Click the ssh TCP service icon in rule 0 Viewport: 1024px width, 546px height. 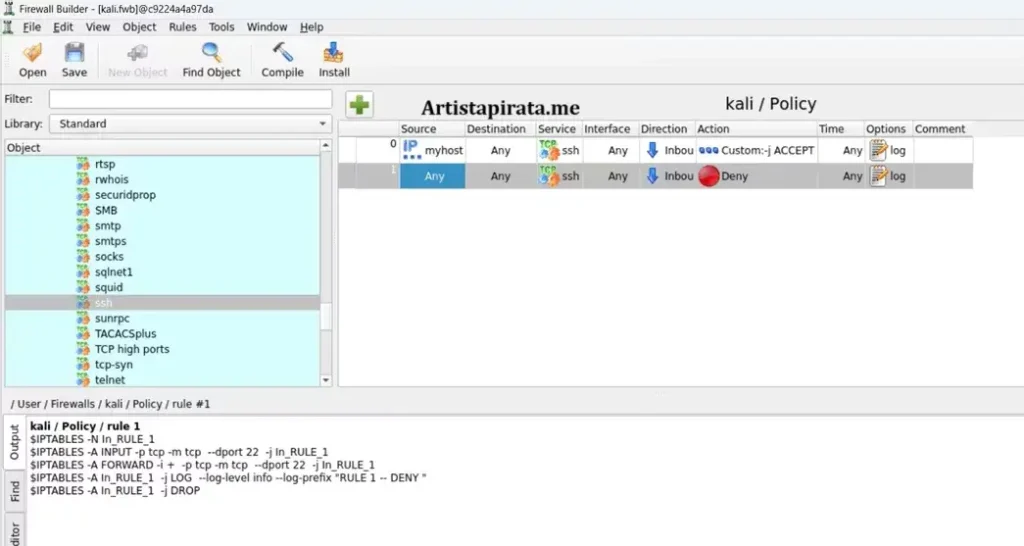[549, 150]
